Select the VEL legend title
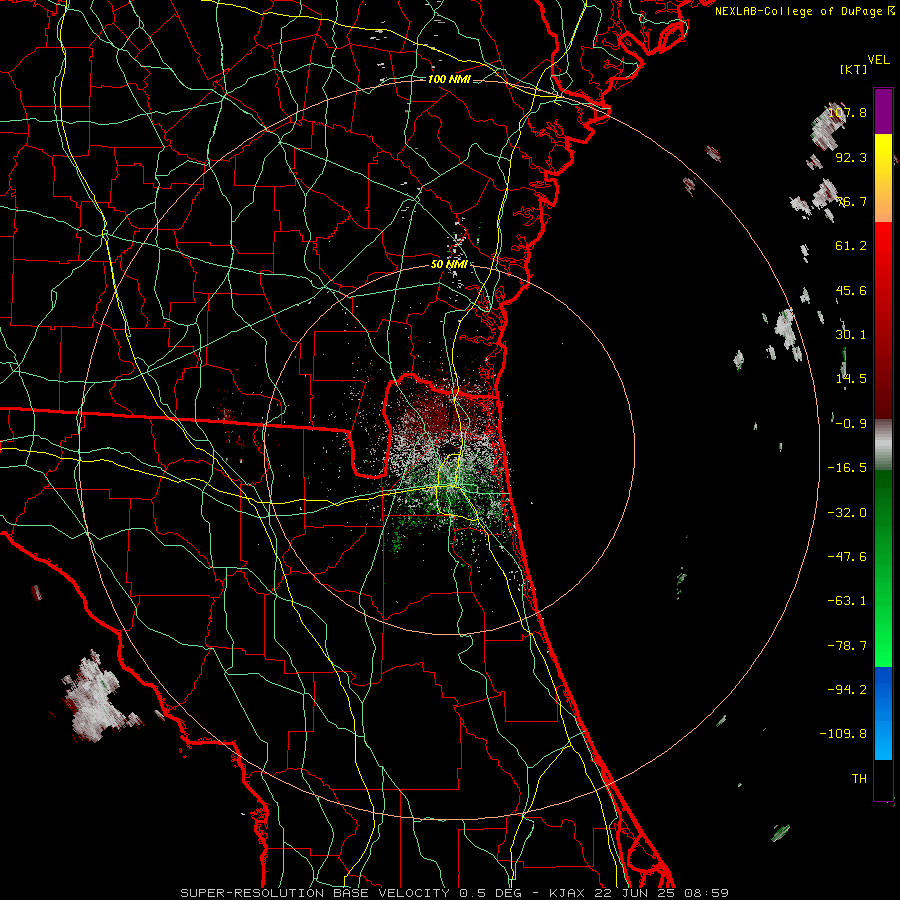The image size is (900, 900). [x=878, y=60]
